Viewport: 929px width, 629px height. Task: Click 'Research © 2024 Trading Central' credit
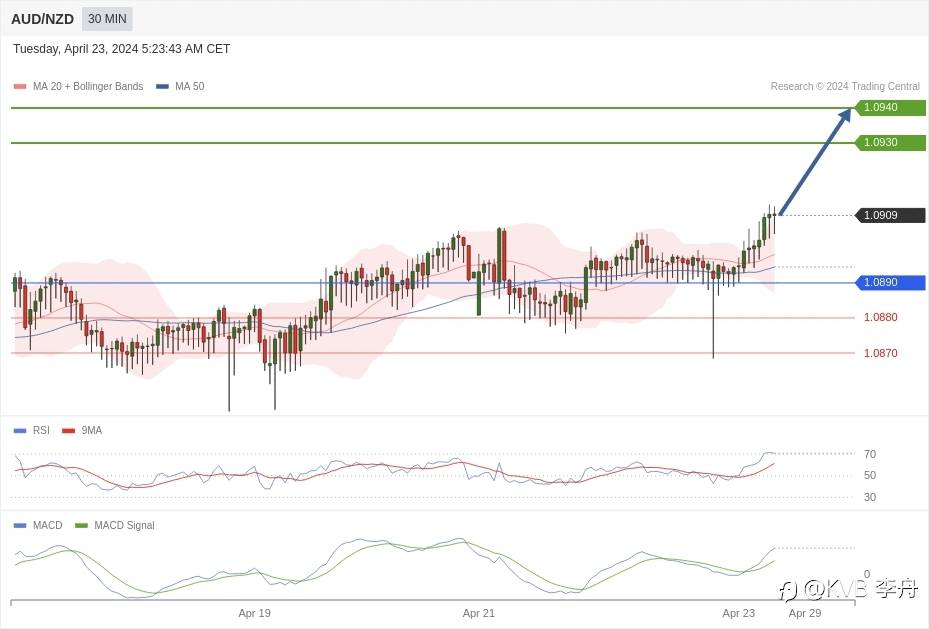coord(845,86)
